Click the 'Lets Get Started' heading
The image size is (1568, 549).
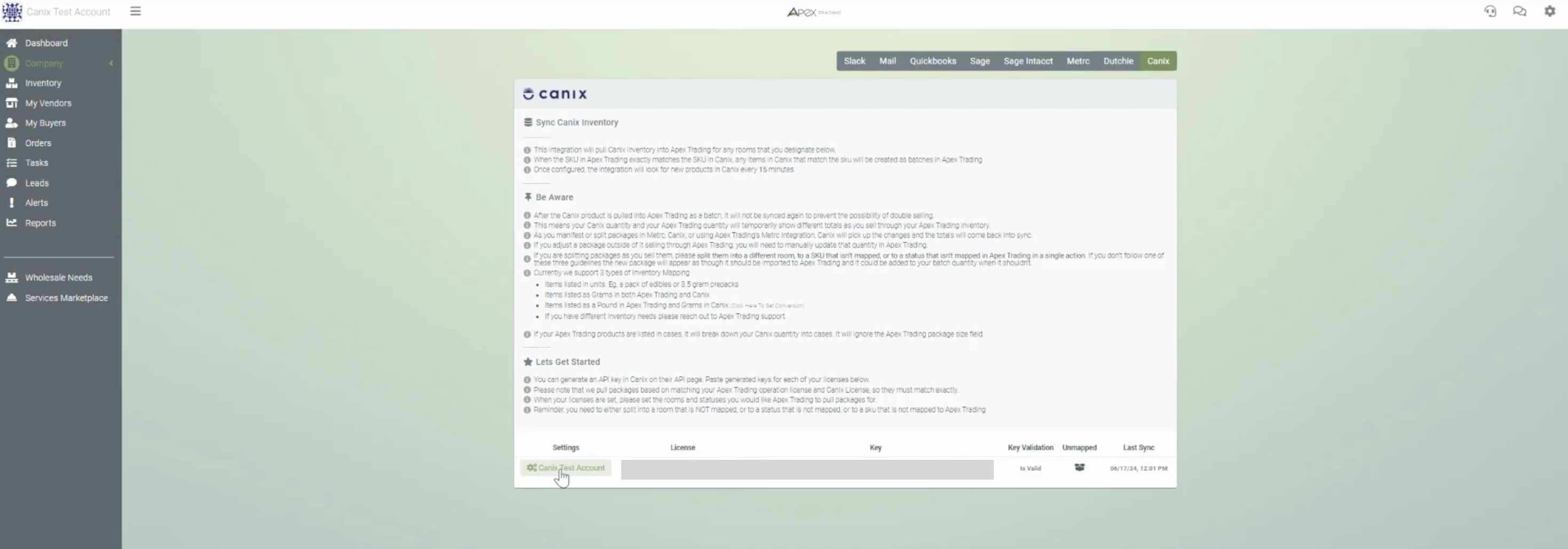pos(567,362)
